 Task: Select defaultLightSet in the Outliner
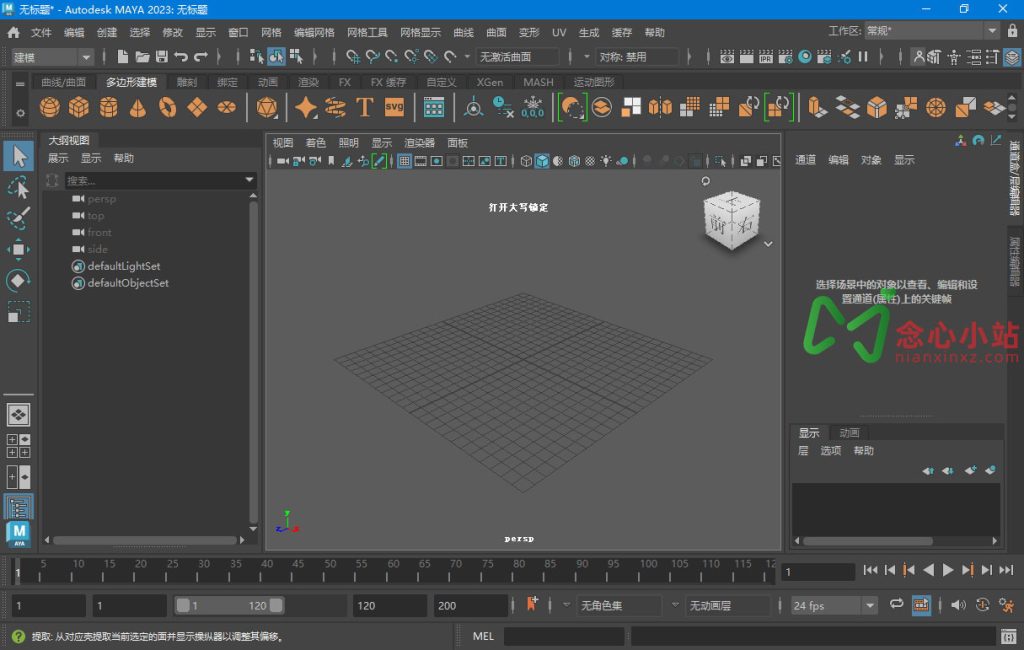123,266
